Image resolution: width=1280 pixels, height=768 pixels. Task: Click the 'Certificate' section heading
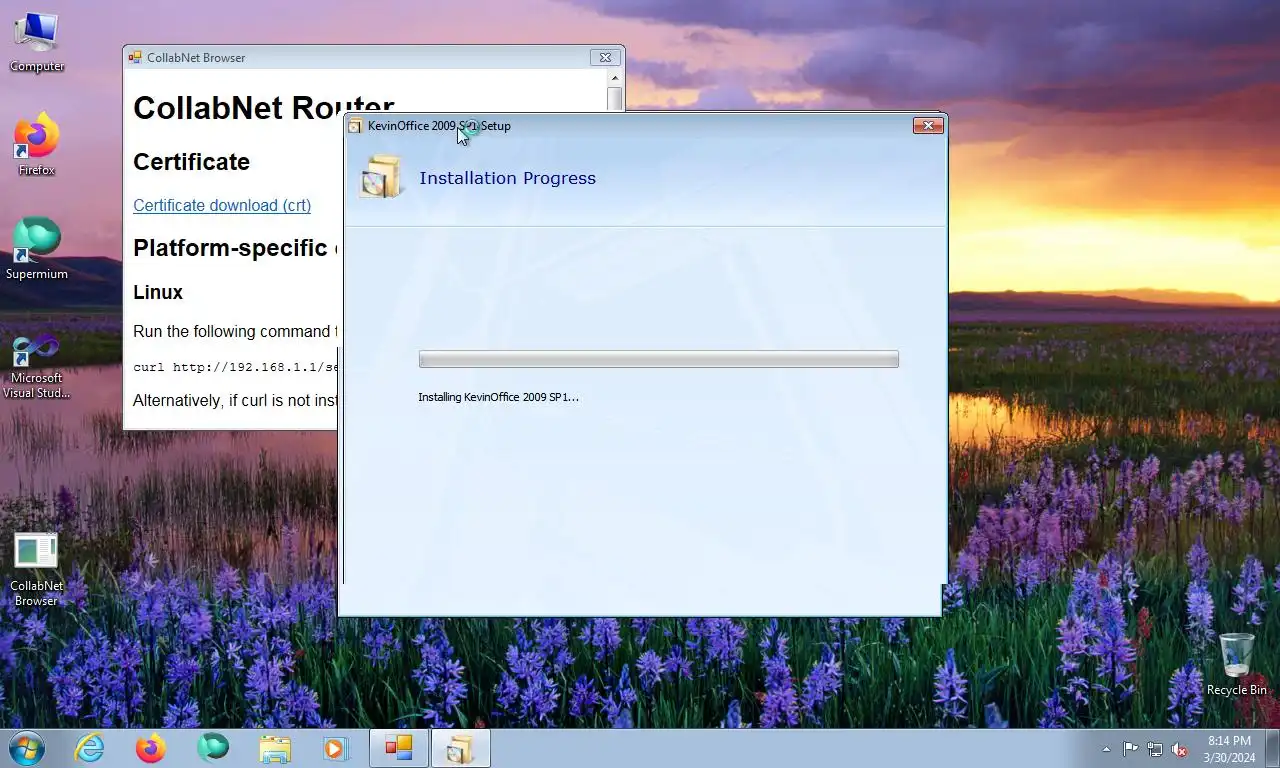tap(191, 162)
